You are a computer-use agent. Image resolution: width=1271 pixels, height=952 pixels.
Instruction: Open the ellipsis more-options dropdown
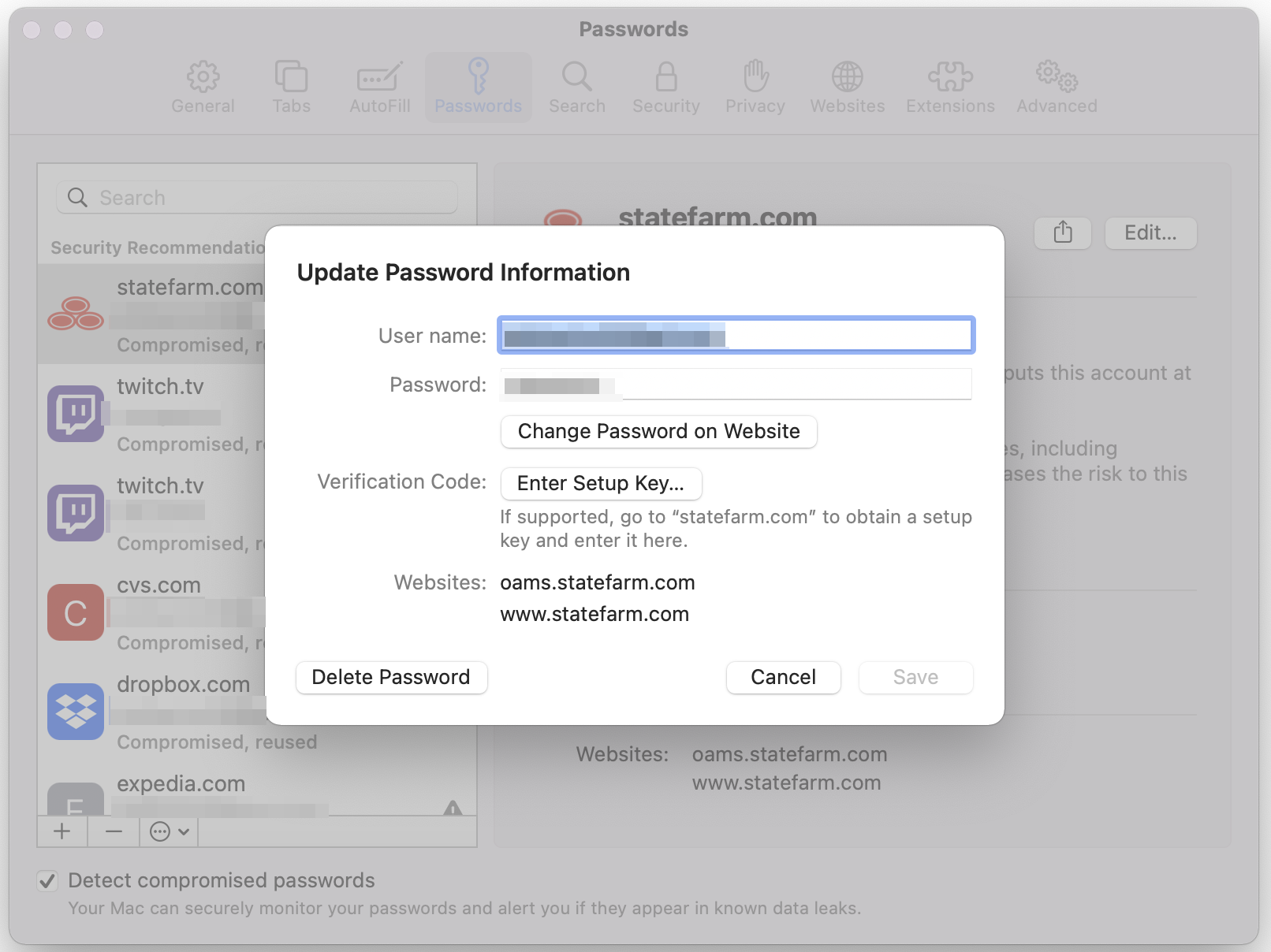[x=170, y=831]
